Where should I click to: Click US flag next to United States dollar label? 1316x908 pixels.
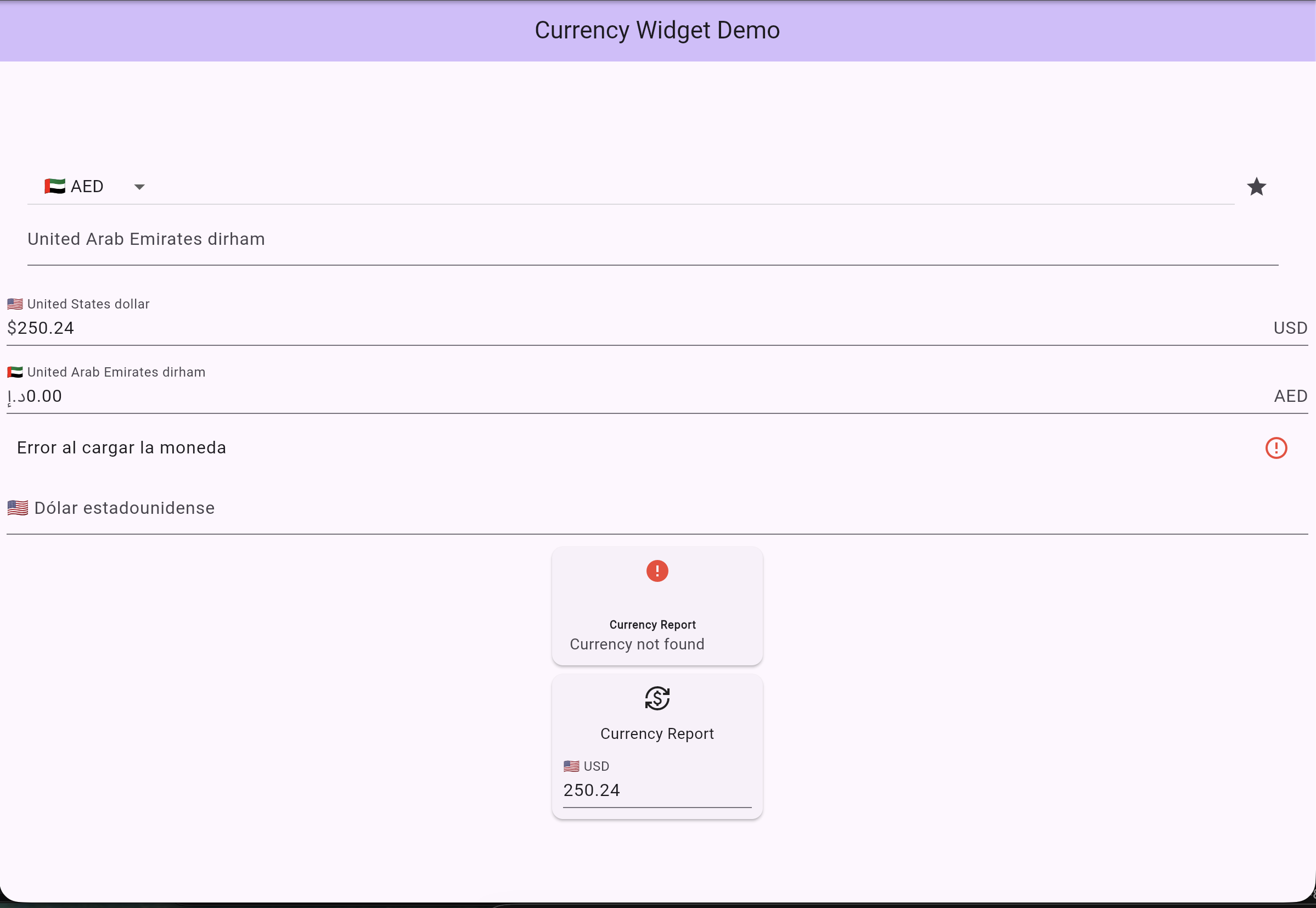[15, 304]
